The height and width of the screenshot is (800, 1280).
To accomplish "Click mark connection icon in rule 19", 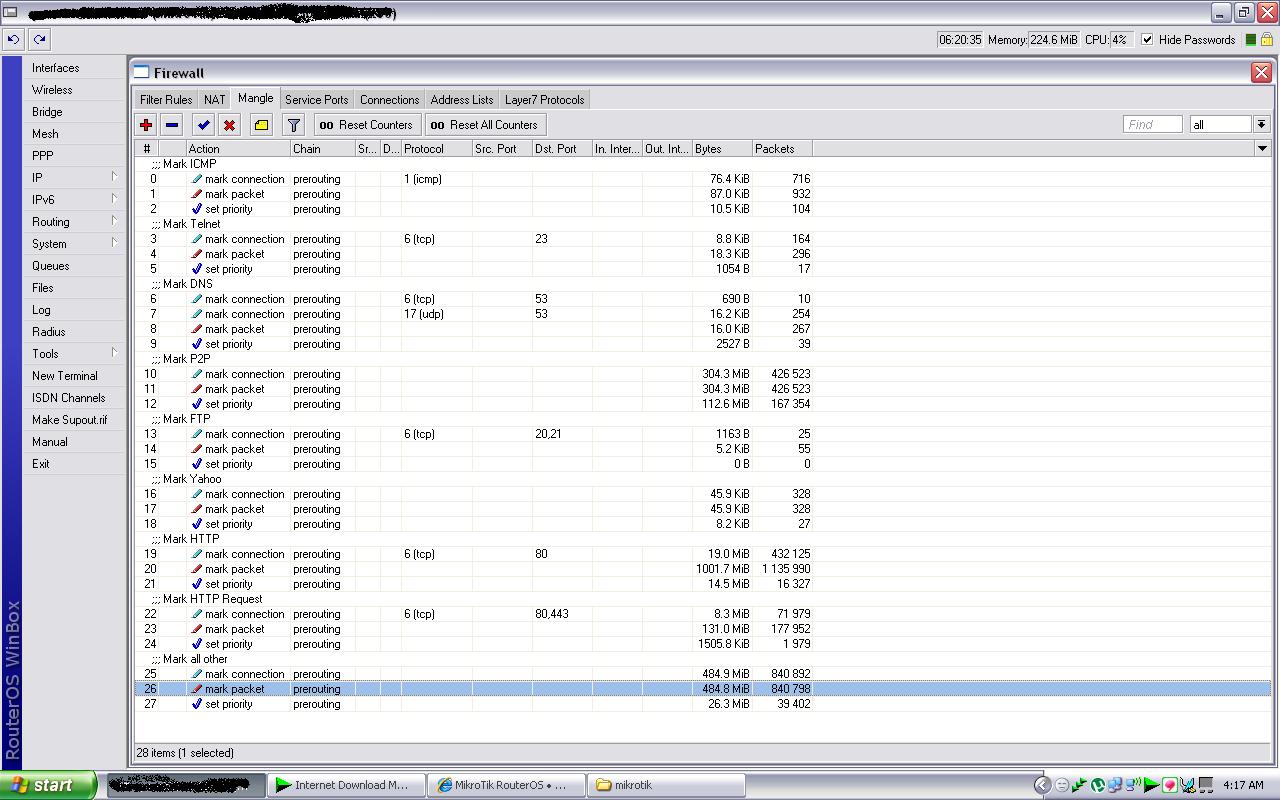I will point(197,554).
